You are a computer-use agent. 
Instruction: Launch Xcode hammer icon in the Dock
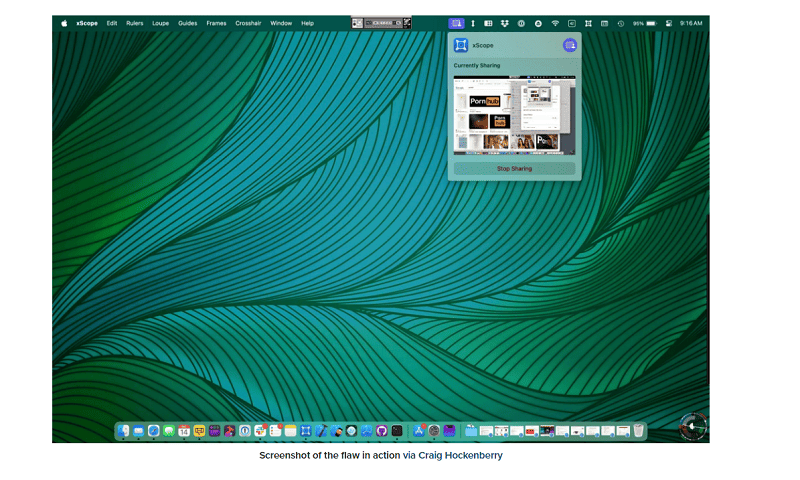321,431
